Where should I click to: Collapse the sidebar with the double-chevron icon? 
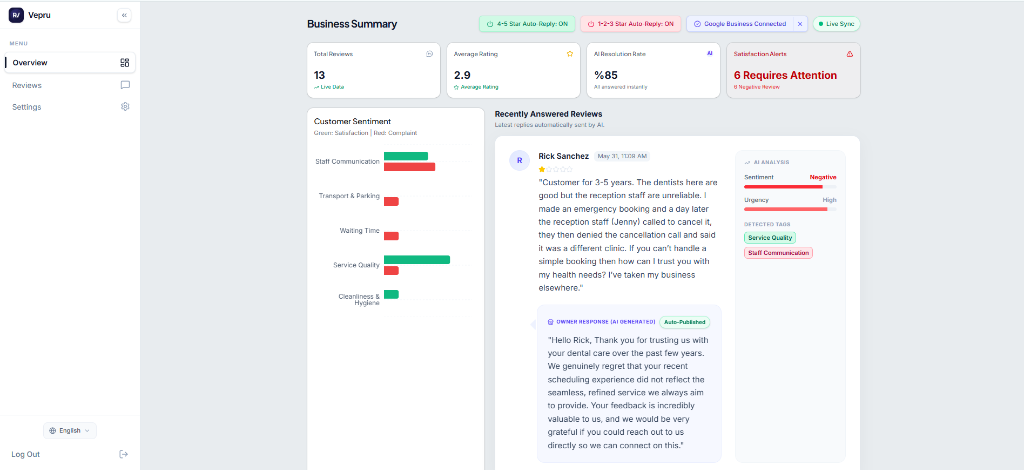(x=124, y=15)
